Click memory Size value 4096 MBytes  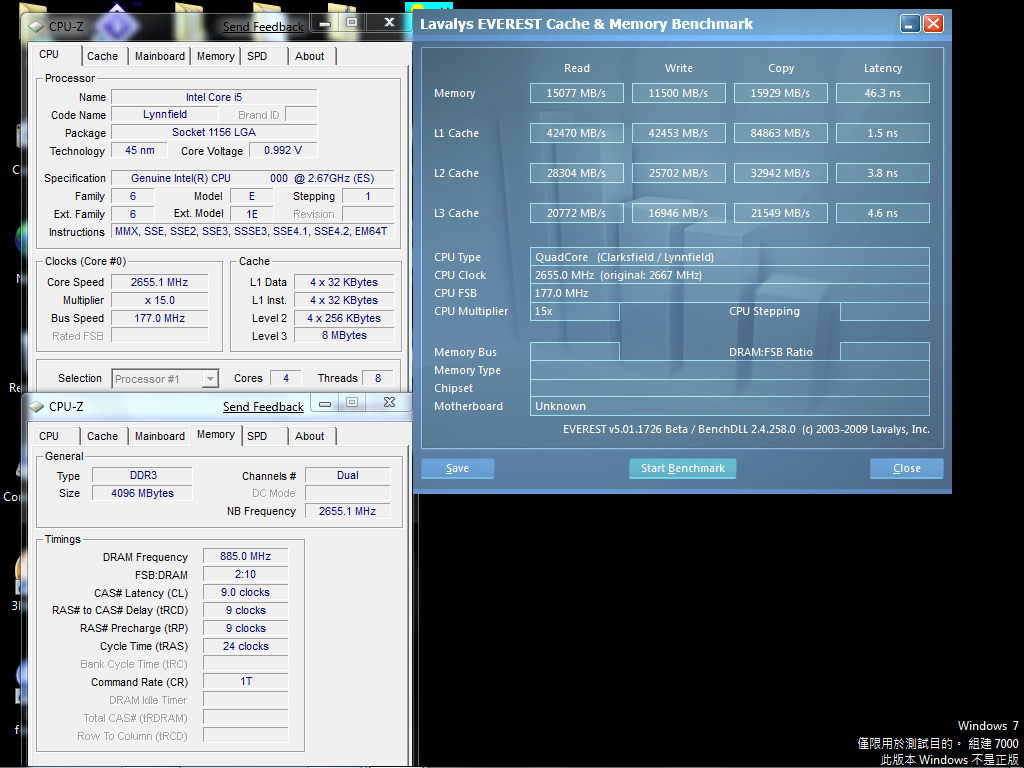click(142, 493)
